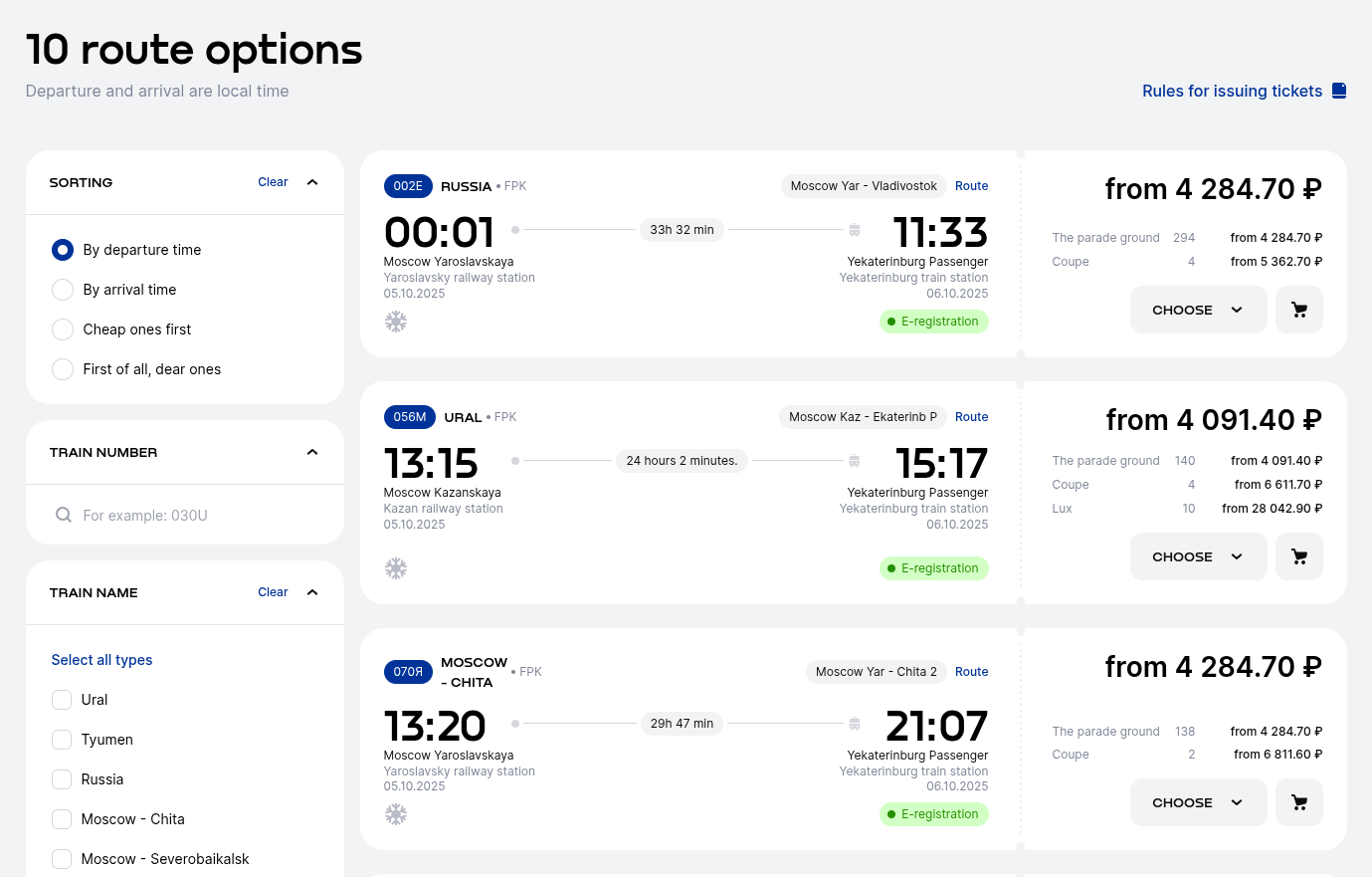The image size is (1372, 877).
Task: Click search magnifier in train number field
Action: point(64,515)
